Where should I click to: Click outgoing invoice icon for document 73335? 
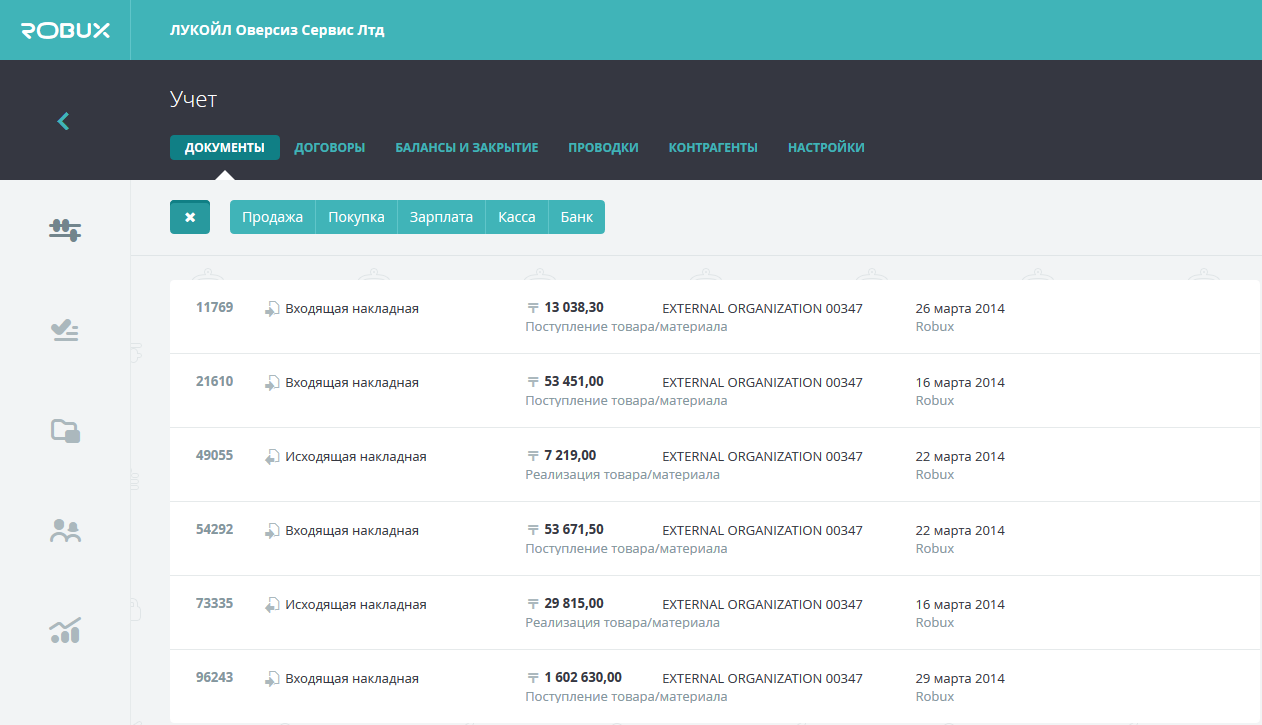pyautogui.click(x=271, y=605)
